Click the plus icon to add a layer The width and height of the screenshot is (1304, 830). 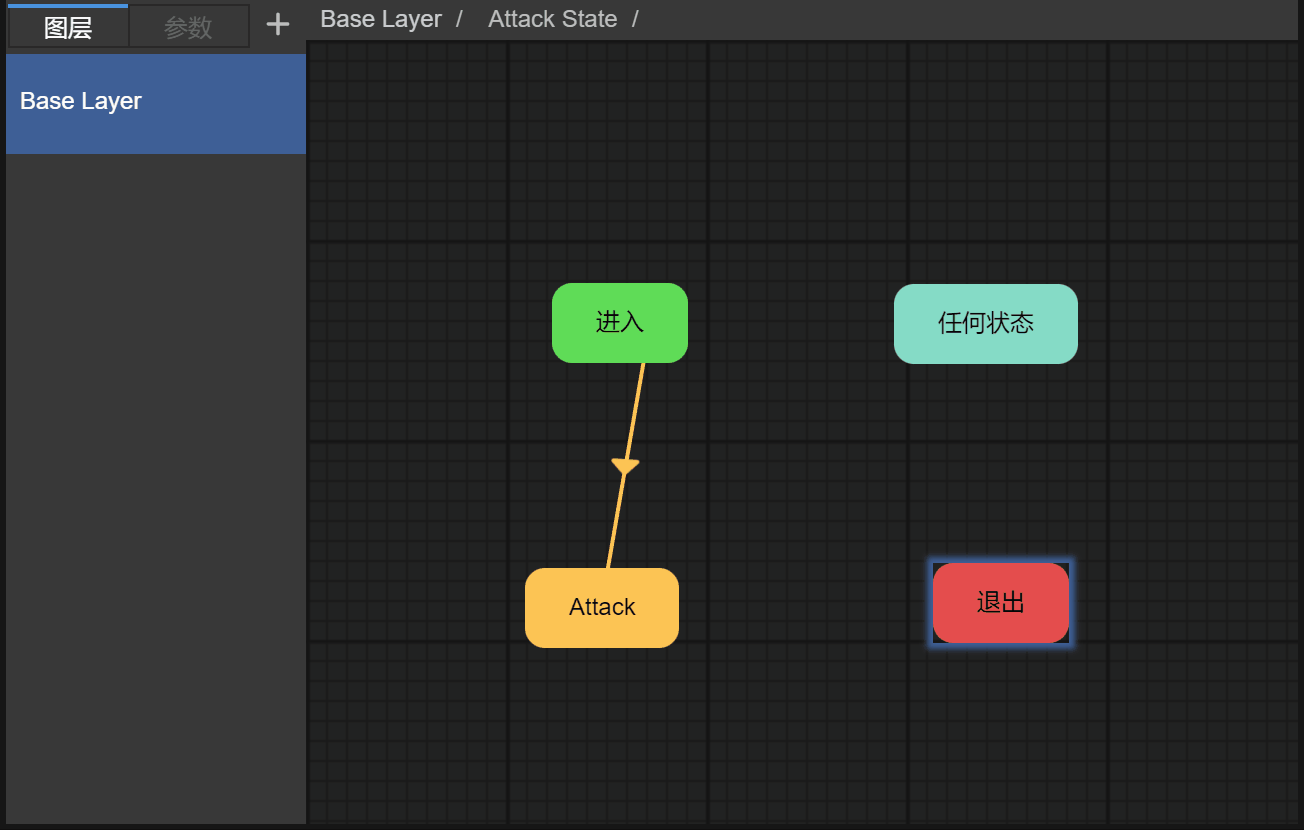(x=277, y=25)
